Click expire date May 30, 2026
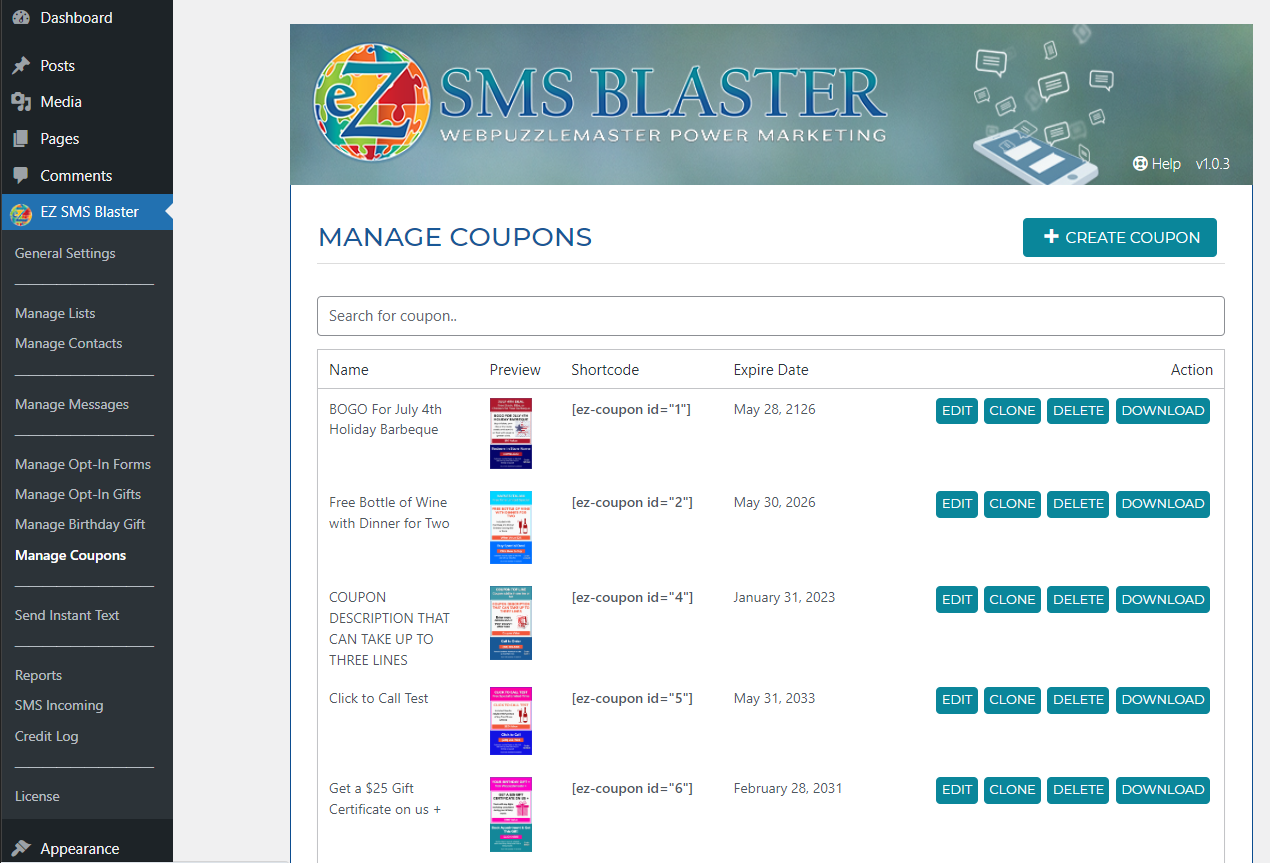 pyautogui.click(x=774, y=503)
